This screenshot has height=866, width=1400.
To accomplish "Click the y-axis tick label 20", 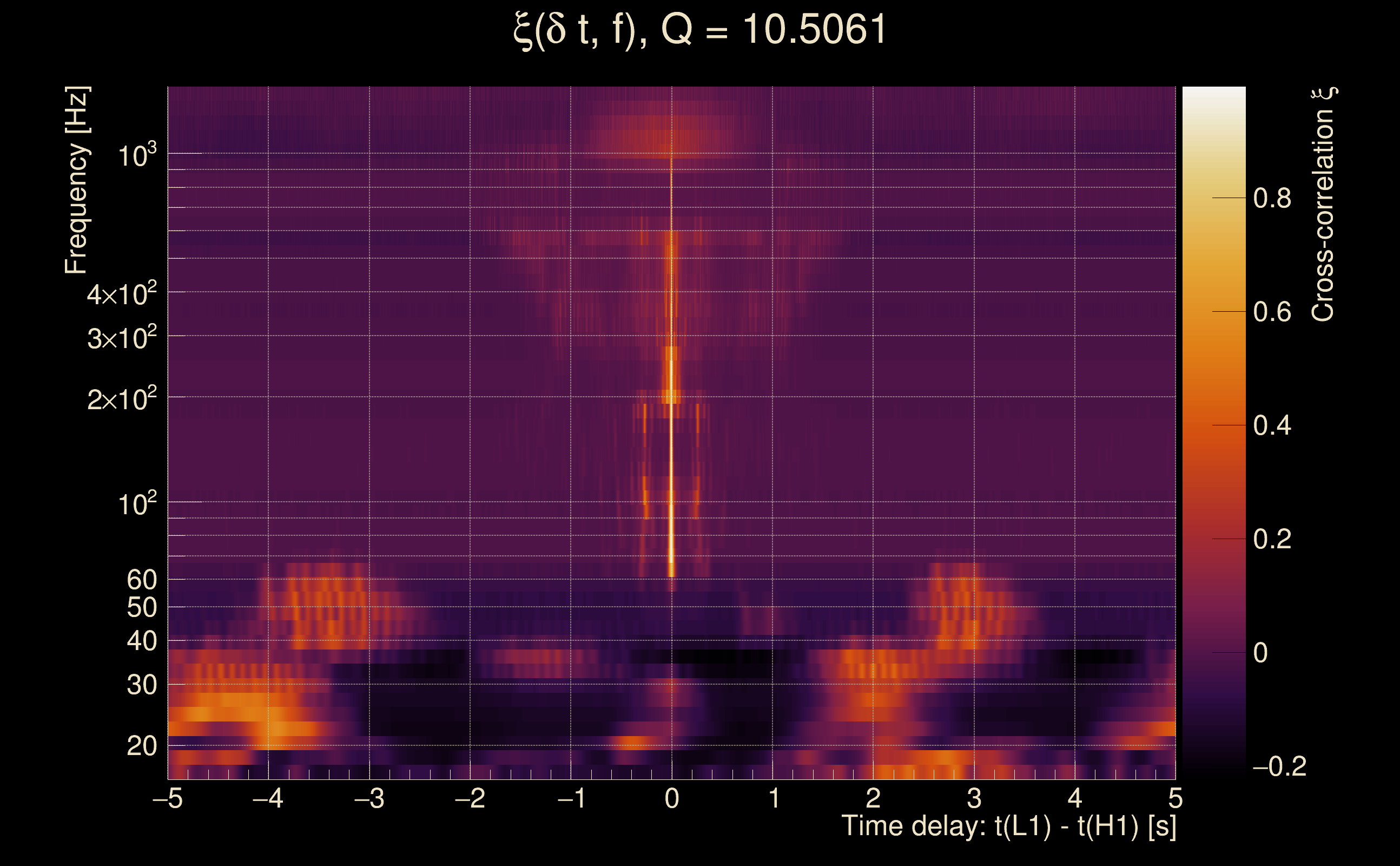I will (141, 746).
